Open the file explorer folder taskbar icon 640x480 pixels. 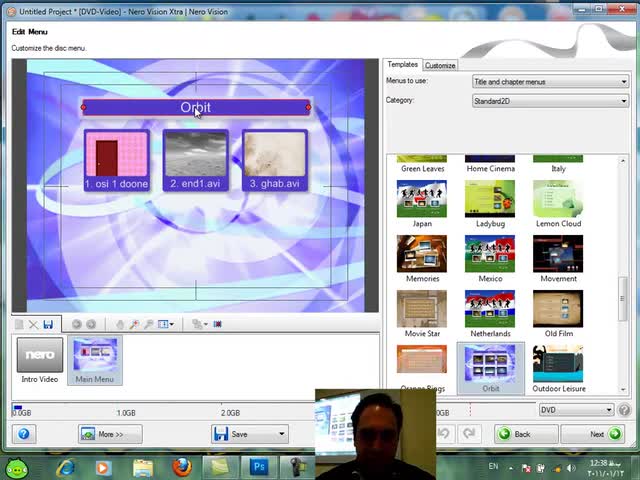tap(142, 468)
